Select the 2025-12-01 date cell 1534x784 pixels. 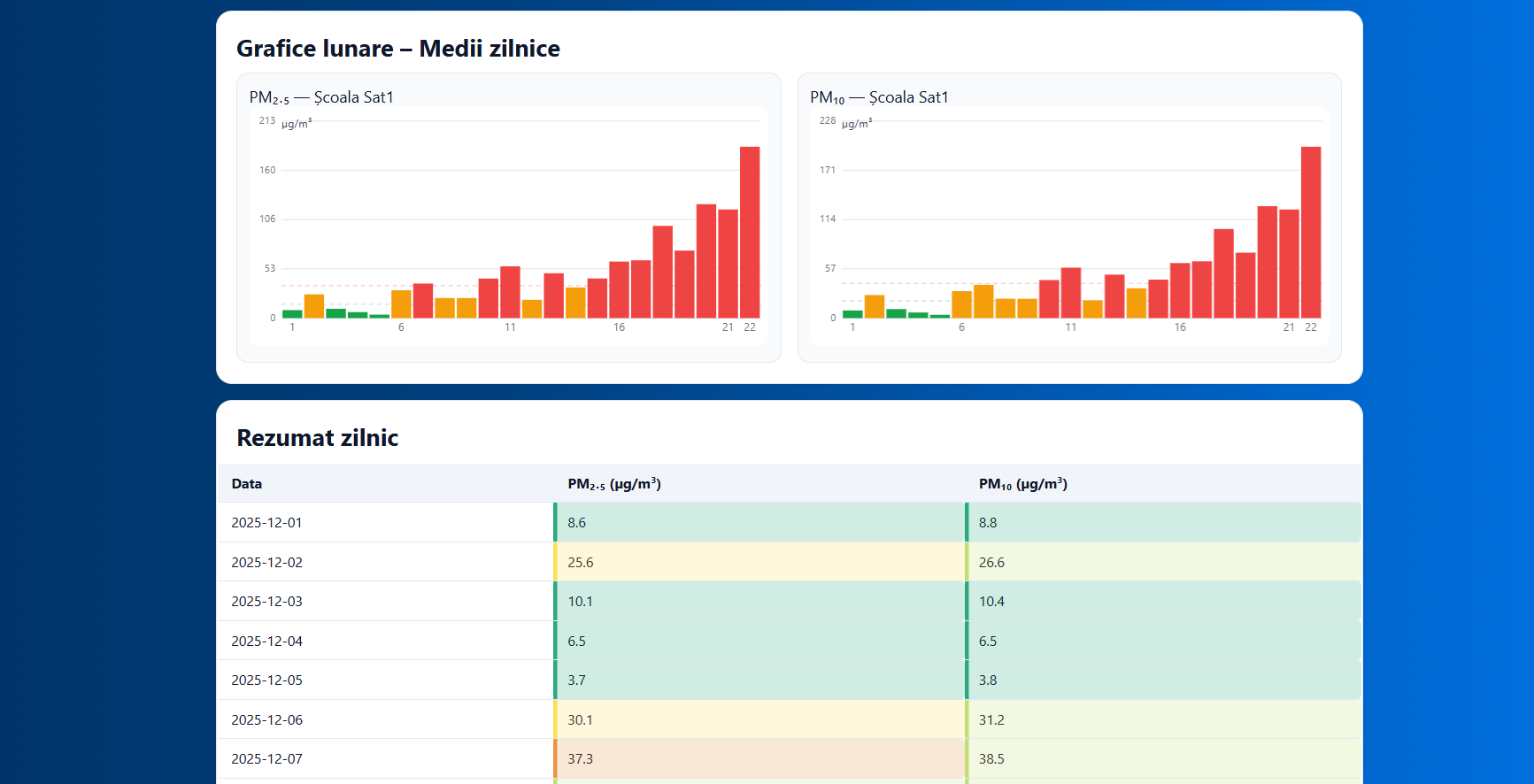pyautogui.click(x=266, y=523)
